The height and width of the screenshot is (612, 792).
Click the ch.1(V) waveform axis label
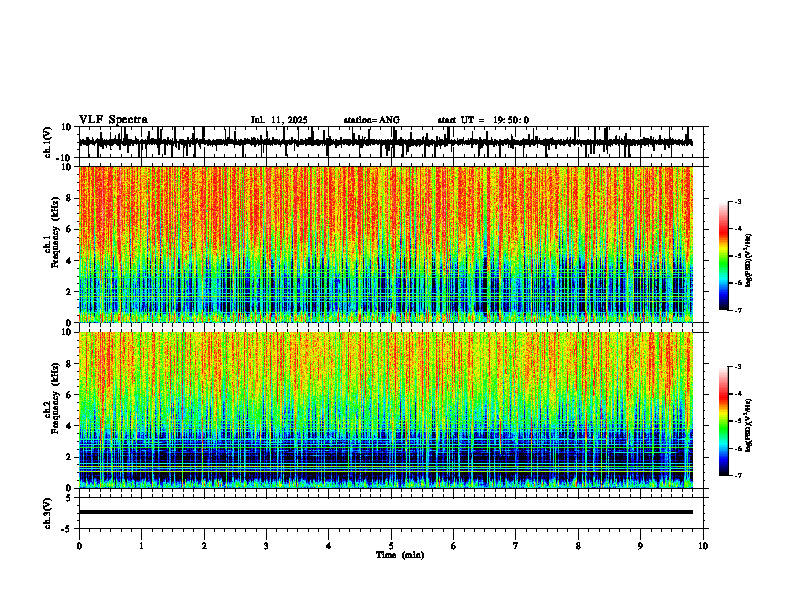click(x=47, y=142)
